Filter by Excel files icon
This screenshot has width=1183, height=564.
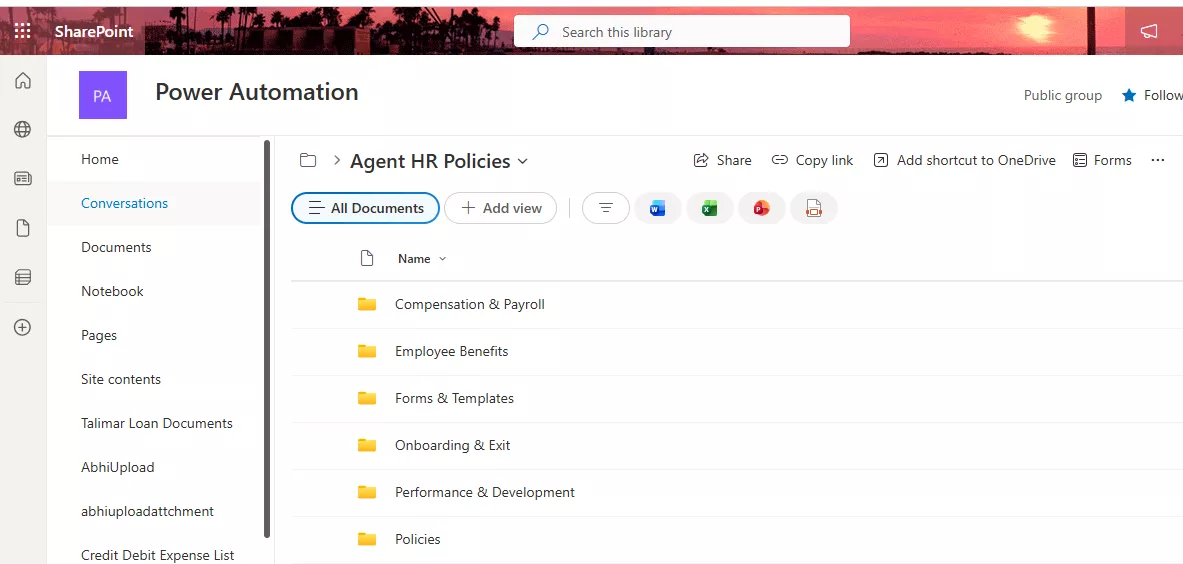(710, 208)
